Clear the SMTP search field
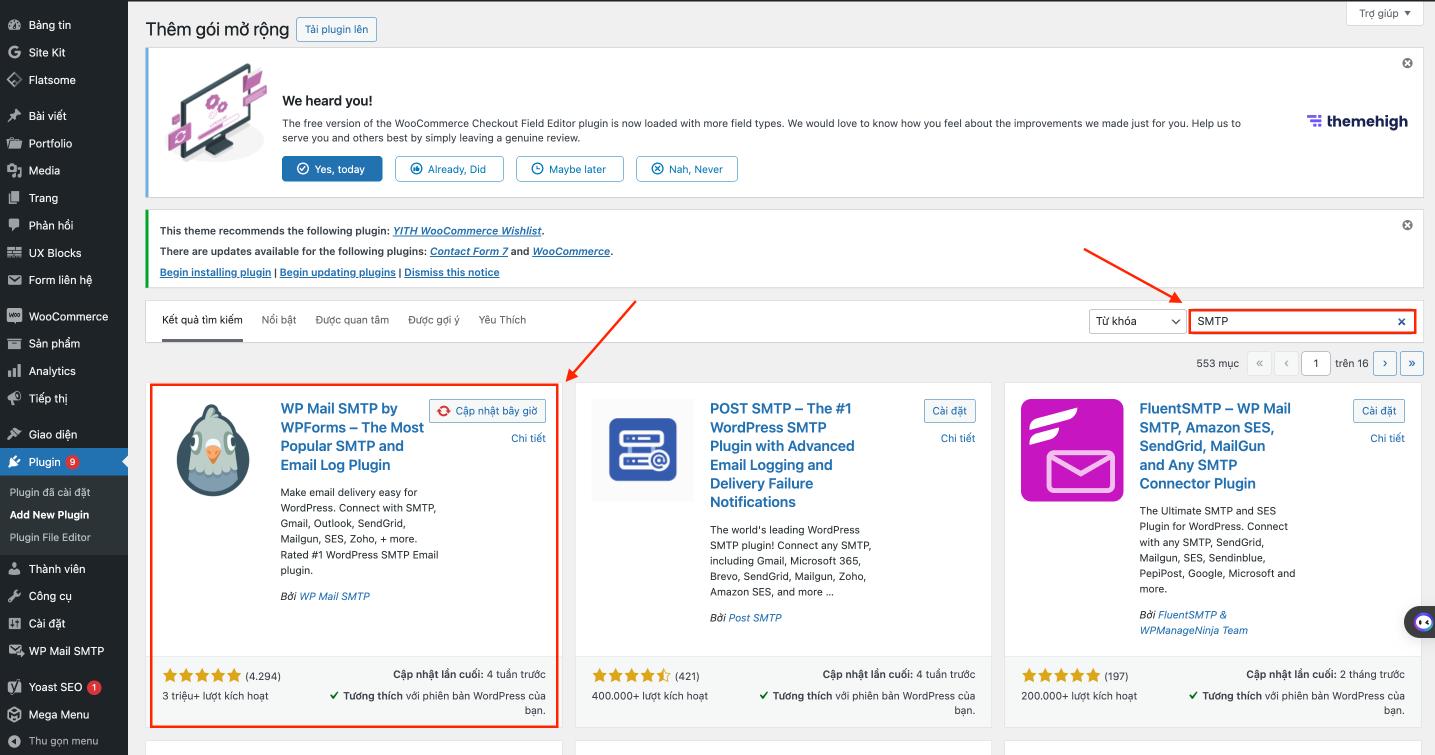 pos(1401,321)
